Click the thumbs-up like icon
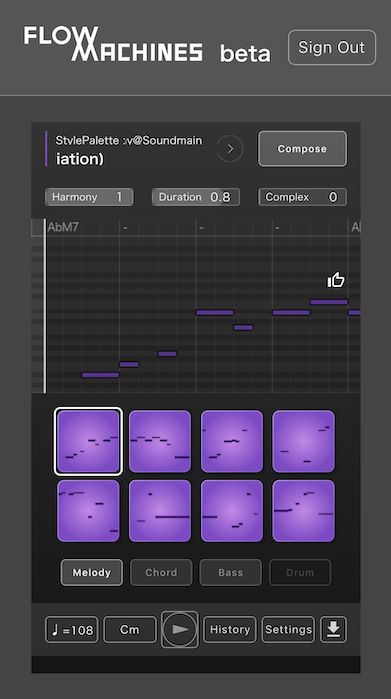 [x=336, y=280]
